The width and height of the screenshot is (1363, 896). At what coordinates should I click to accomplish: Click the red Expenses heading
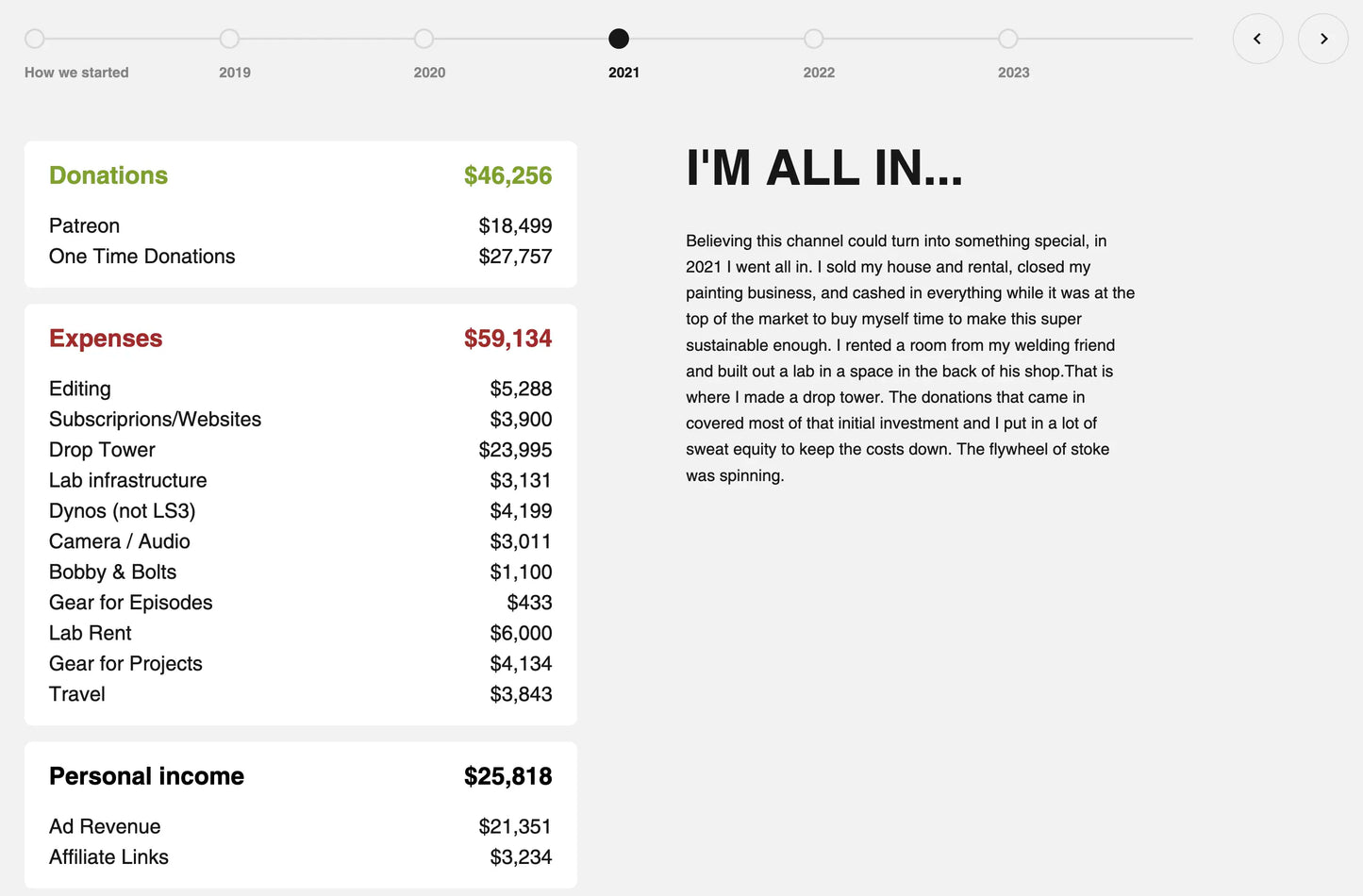(x=106, y=339)
